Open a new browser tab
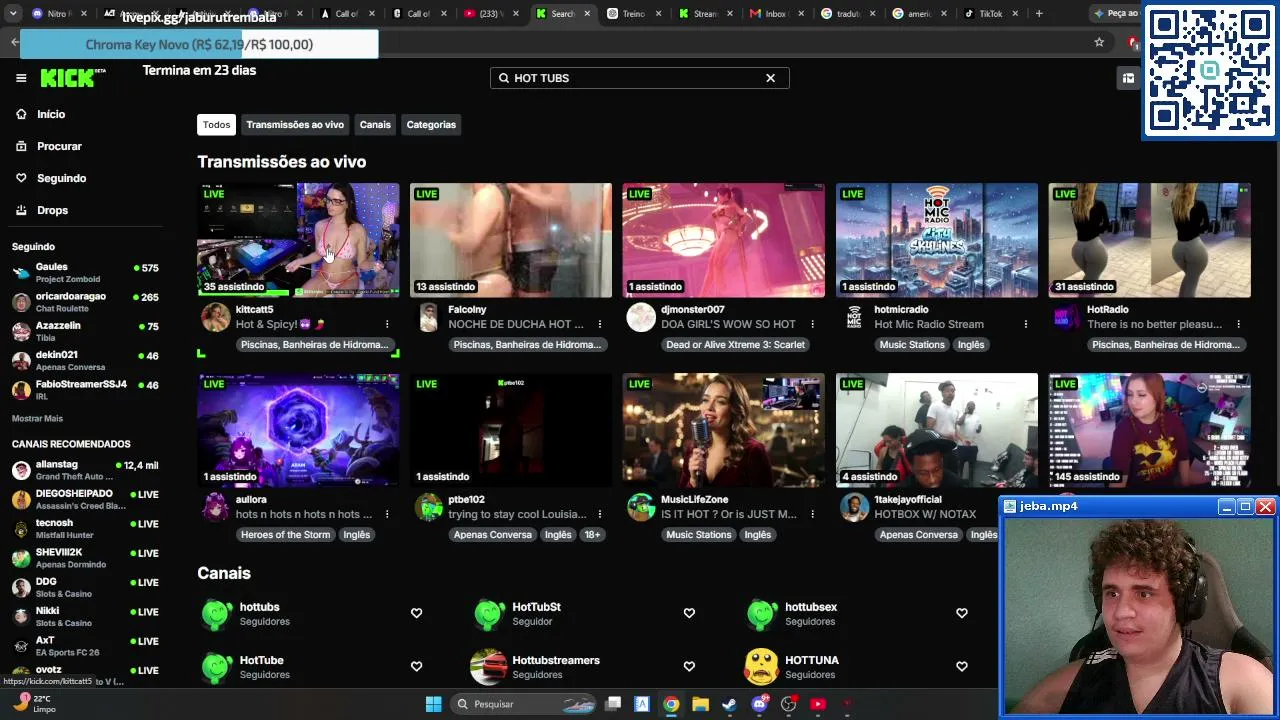The height and width of the screenshot is (720, 1280). click(1039, 14)
